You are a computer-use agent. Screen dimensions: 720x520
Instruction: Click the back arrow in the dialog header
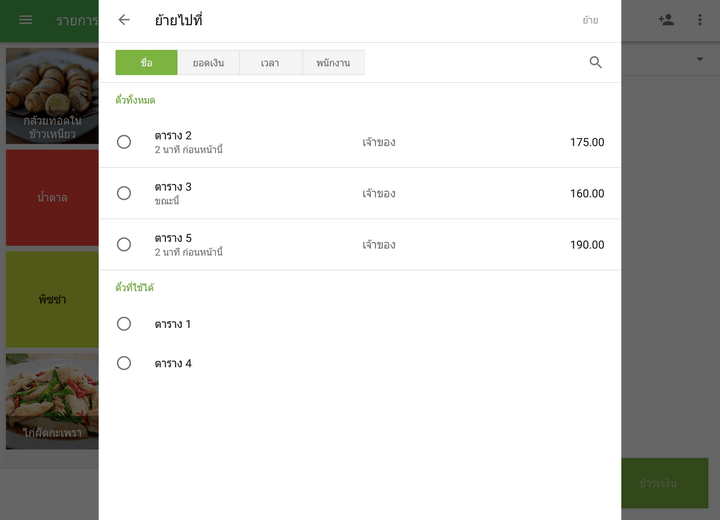tap(124, 20)
